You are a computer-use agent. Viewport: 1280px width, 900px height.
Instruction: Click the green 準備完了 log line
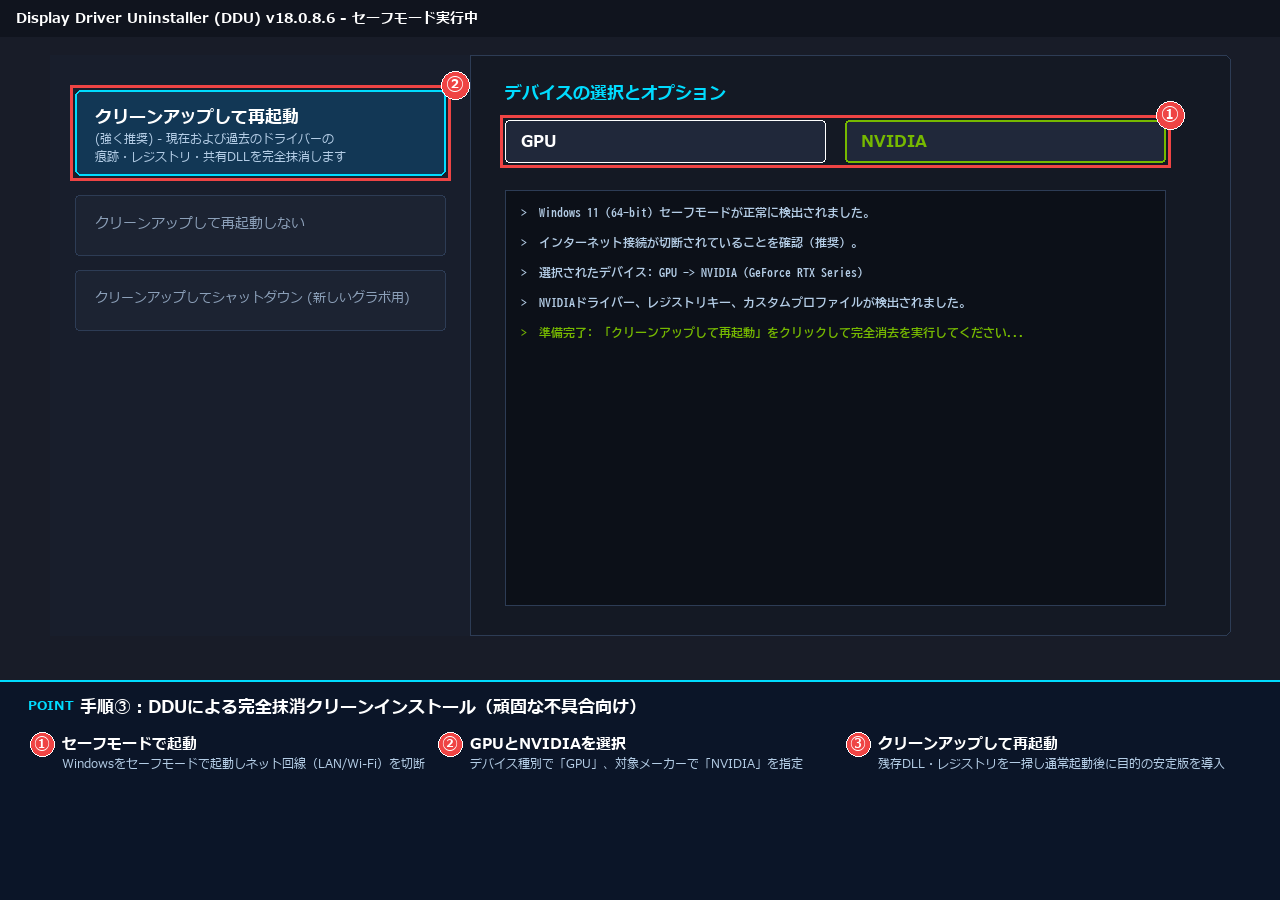(772, 333)
